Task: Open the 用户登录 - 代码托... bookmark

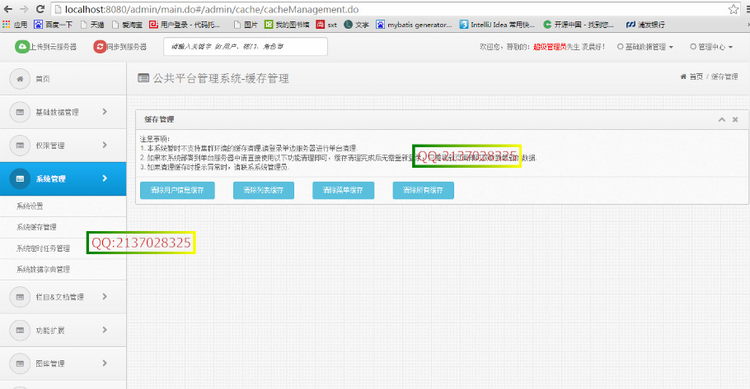Action: click(185, 24)
